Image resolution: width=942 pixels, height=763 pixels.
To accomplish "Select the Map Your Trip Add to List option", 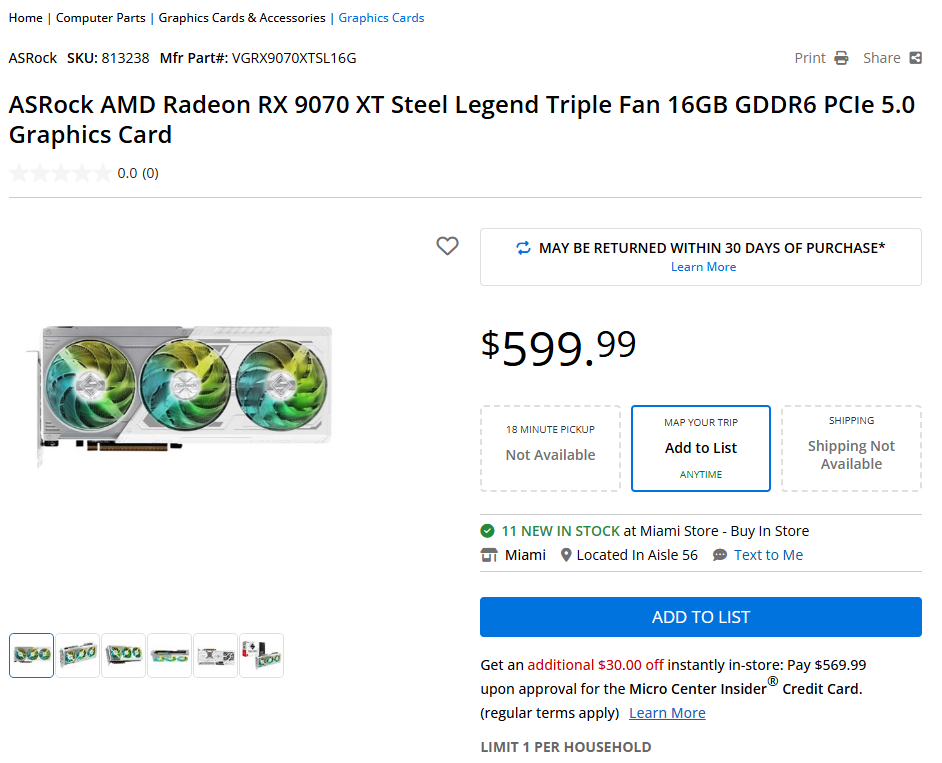I will tap(701, 448).
